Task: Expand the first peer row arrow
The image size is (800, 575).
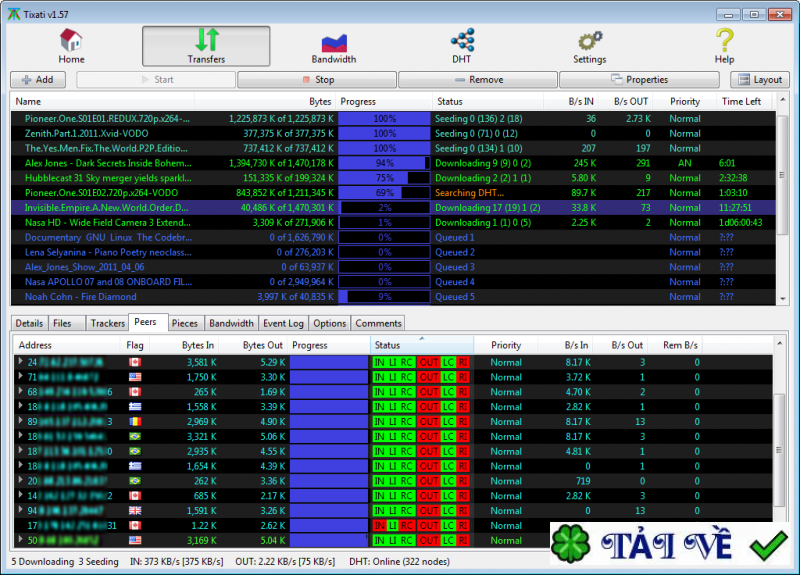Action: point(20,362)
